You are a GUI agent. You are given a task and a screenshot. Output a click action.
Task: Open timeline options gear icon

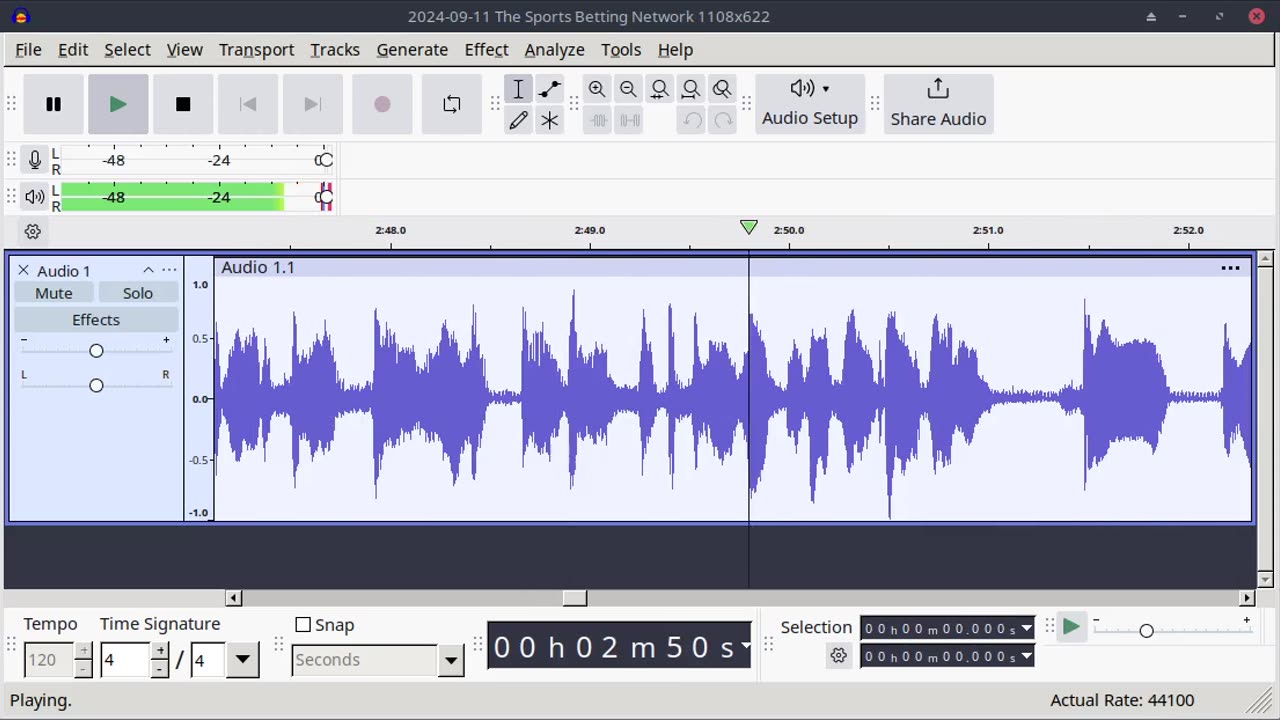pyautogui.click(x=33, y=231)
